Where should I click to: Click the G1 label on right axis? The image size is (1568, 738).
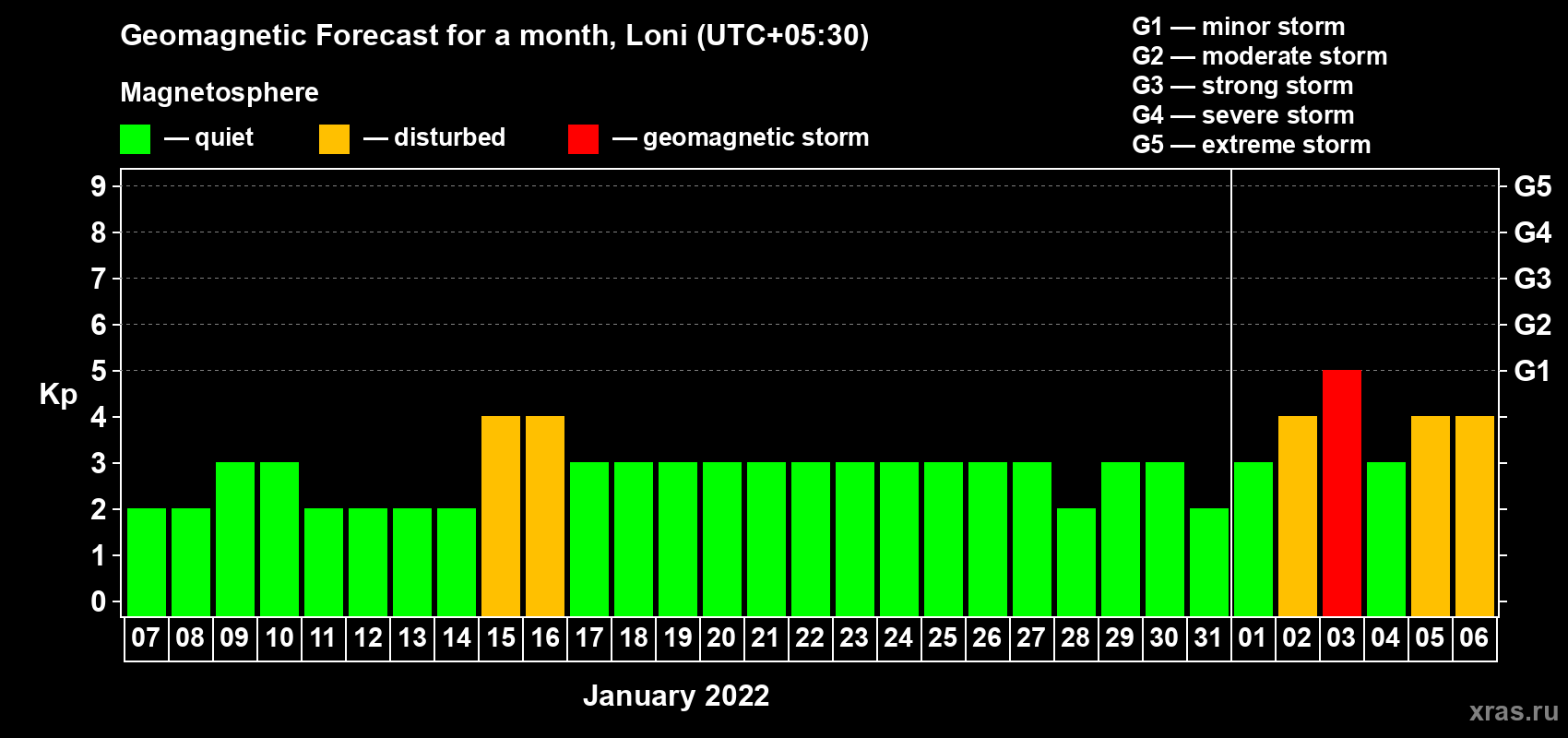1532,371
